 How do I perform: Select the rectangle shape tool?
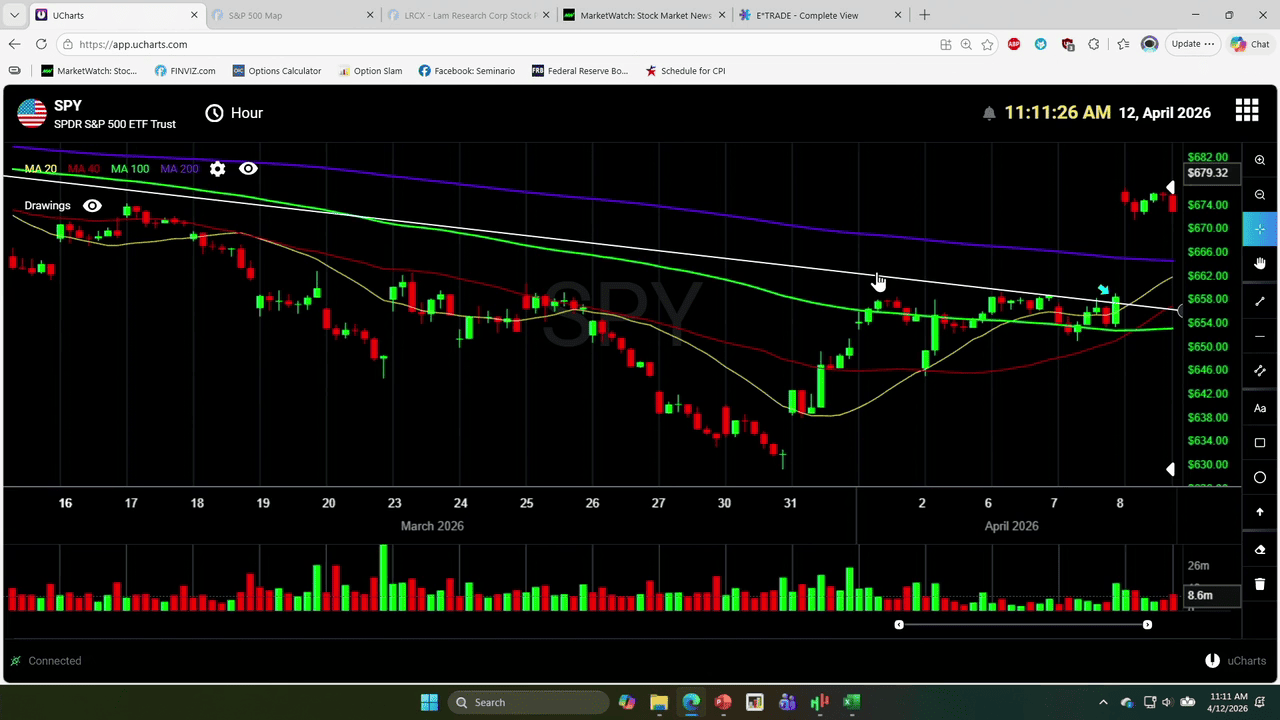[1260, 443]
